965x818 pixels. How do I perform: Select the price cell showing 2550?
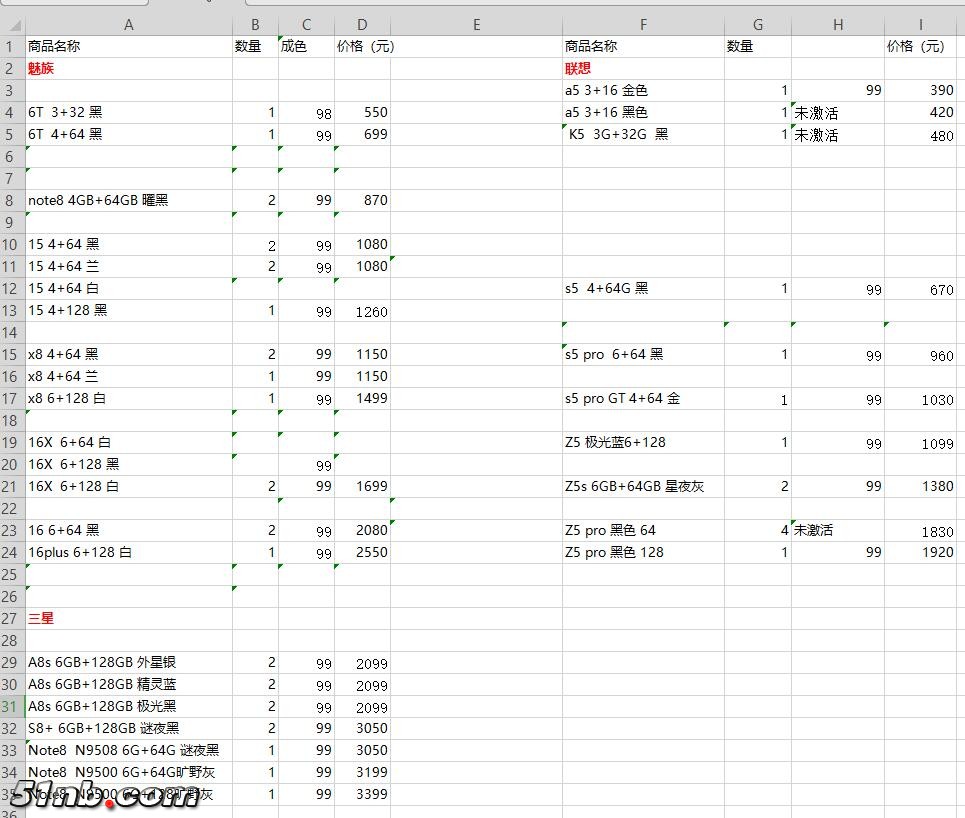pyautogui.click(x=362, y=552)
